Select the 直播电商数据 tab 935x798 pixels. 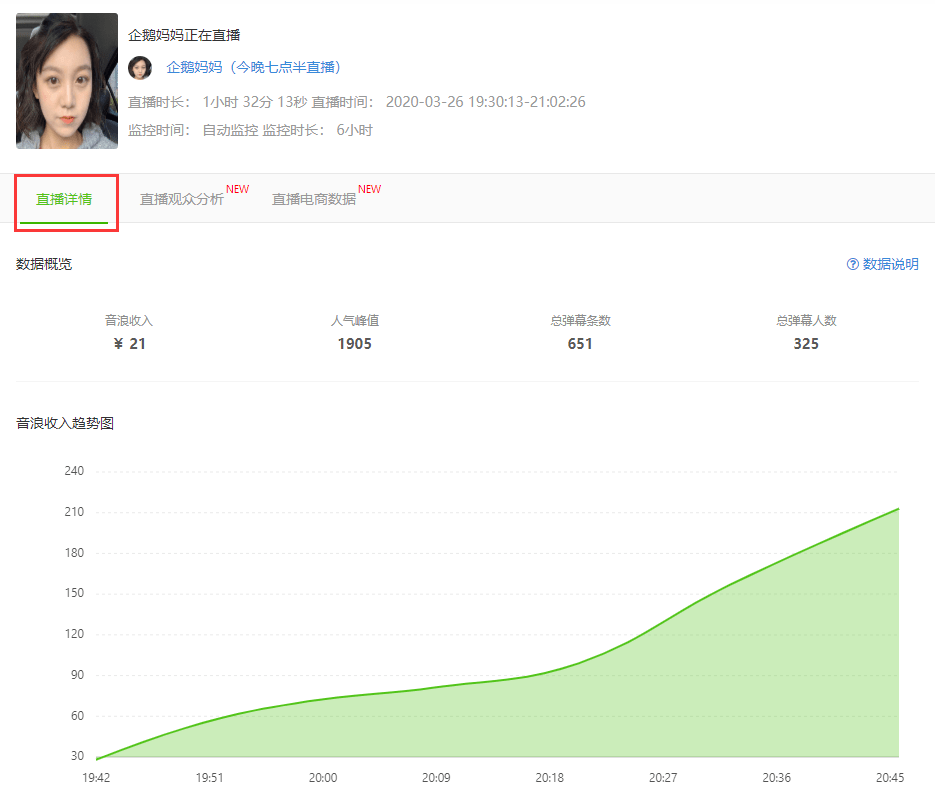pos(314,199)
